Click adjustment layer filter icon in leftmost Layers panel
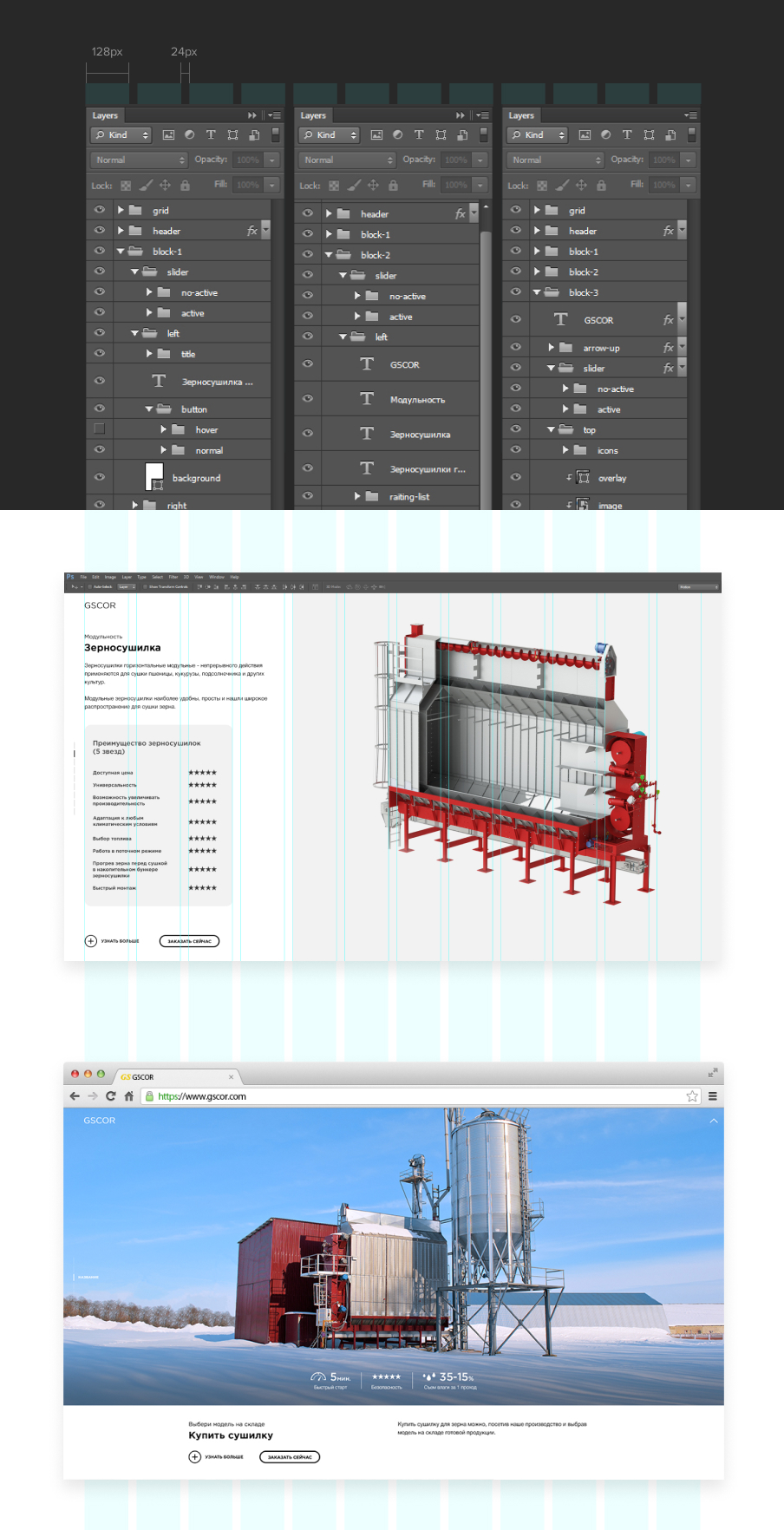 (x=189, y=135)
